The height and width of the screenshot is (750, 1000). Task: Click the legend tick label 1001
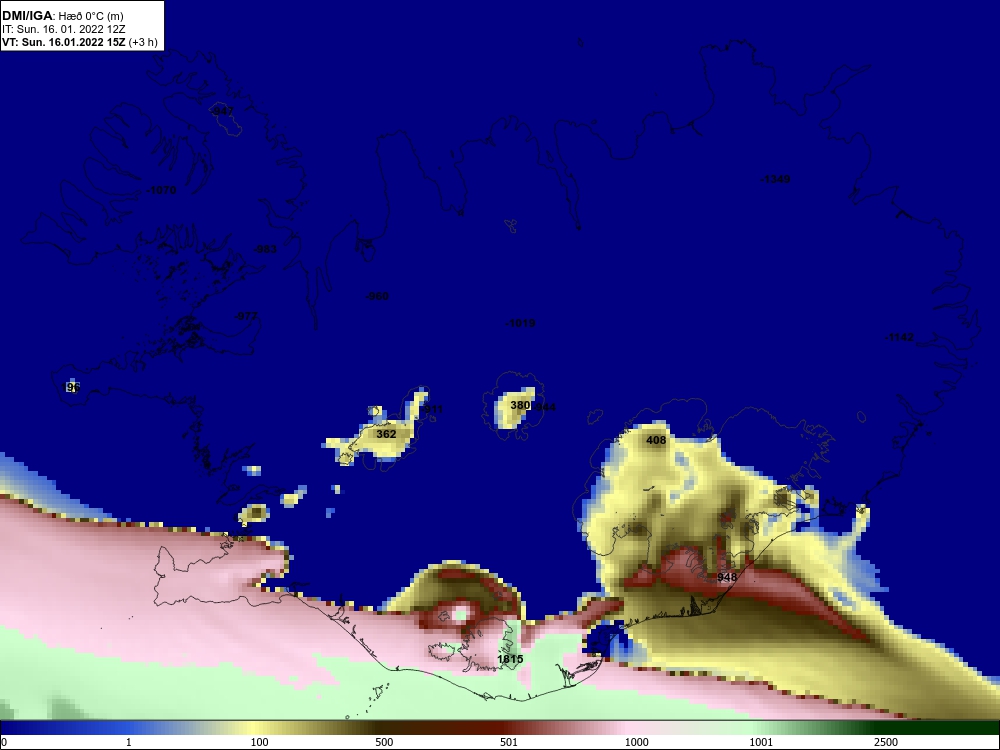761,742
